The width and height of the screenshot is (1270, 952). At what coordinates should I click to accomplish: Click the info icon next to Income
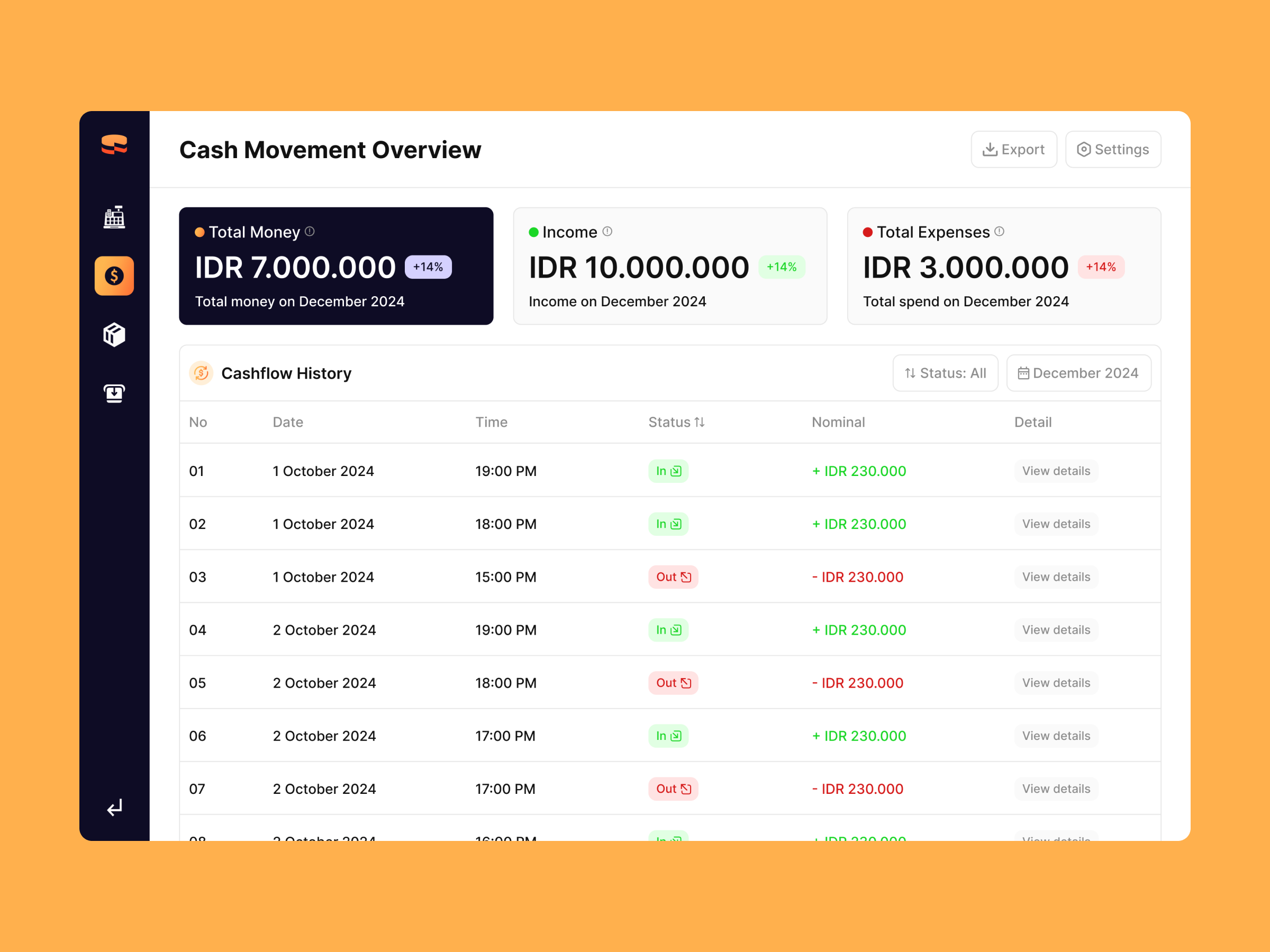tap(607, 232)
